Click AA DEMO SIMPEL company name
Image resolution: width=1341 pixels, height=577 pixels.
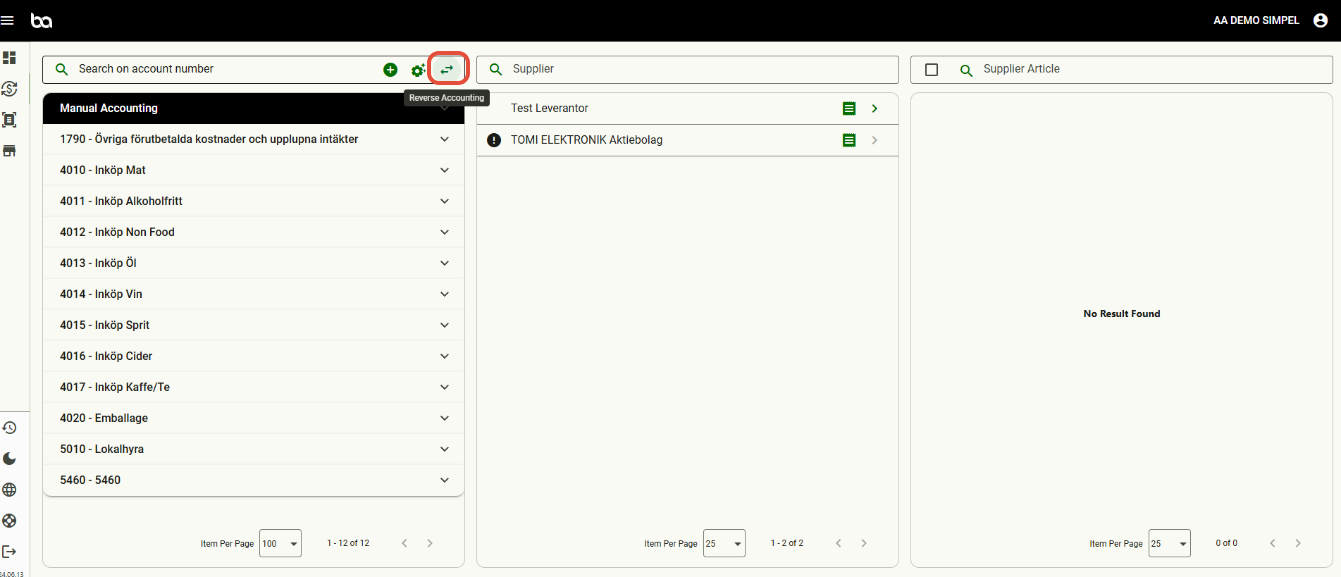(x=1256, y=20)
